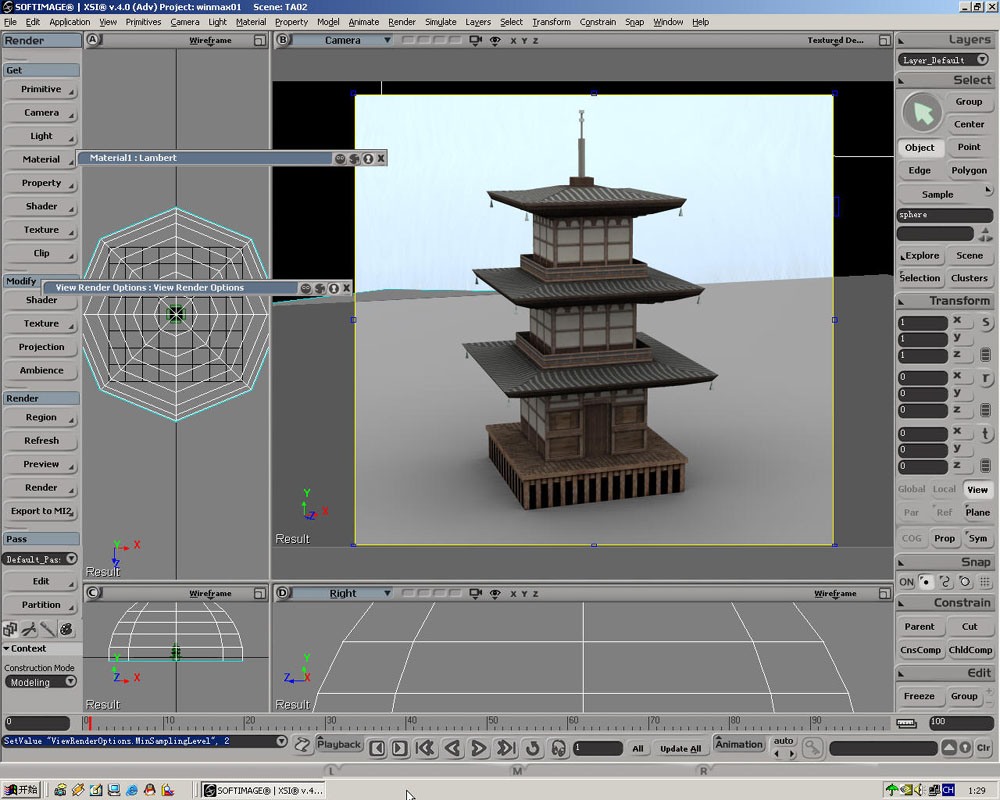Play the animation forward

(479, 748)
